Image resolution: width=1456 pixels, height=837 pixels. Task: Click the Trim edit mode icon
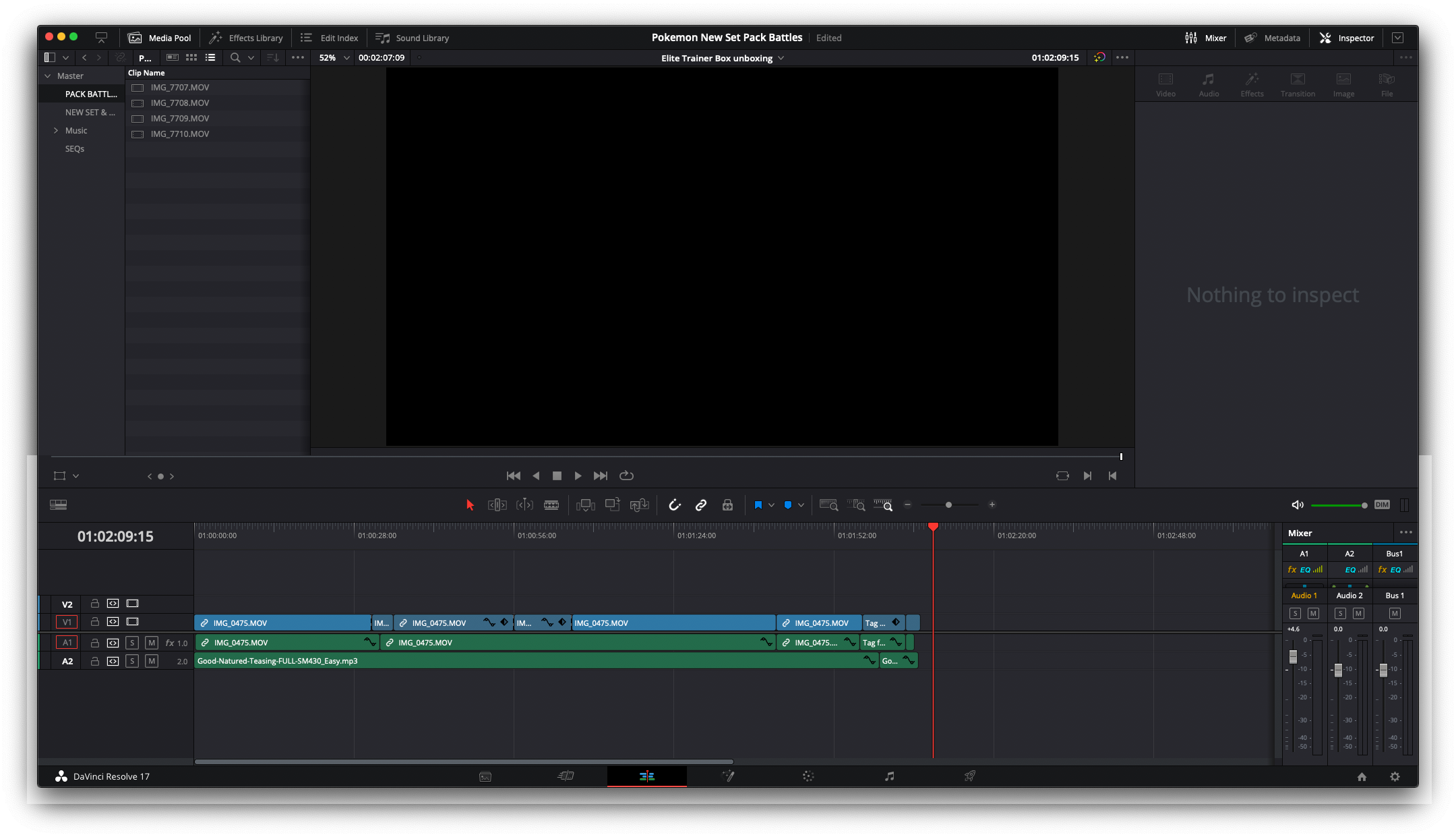click(497, 505)
